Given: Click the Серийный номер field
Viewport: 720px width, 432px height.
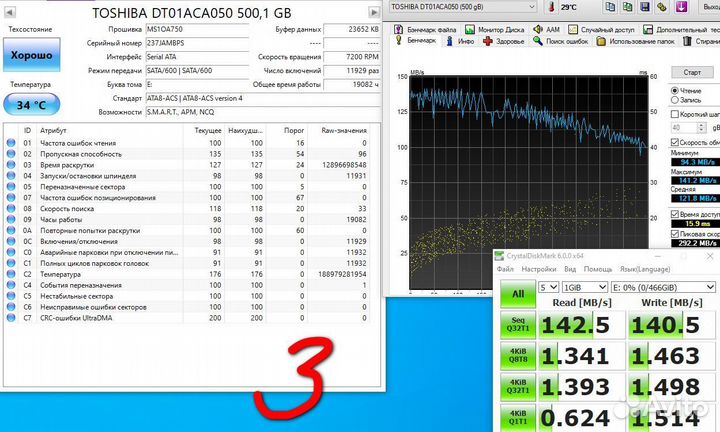Looking at the screenshot, I should click(x=197, y=43).
